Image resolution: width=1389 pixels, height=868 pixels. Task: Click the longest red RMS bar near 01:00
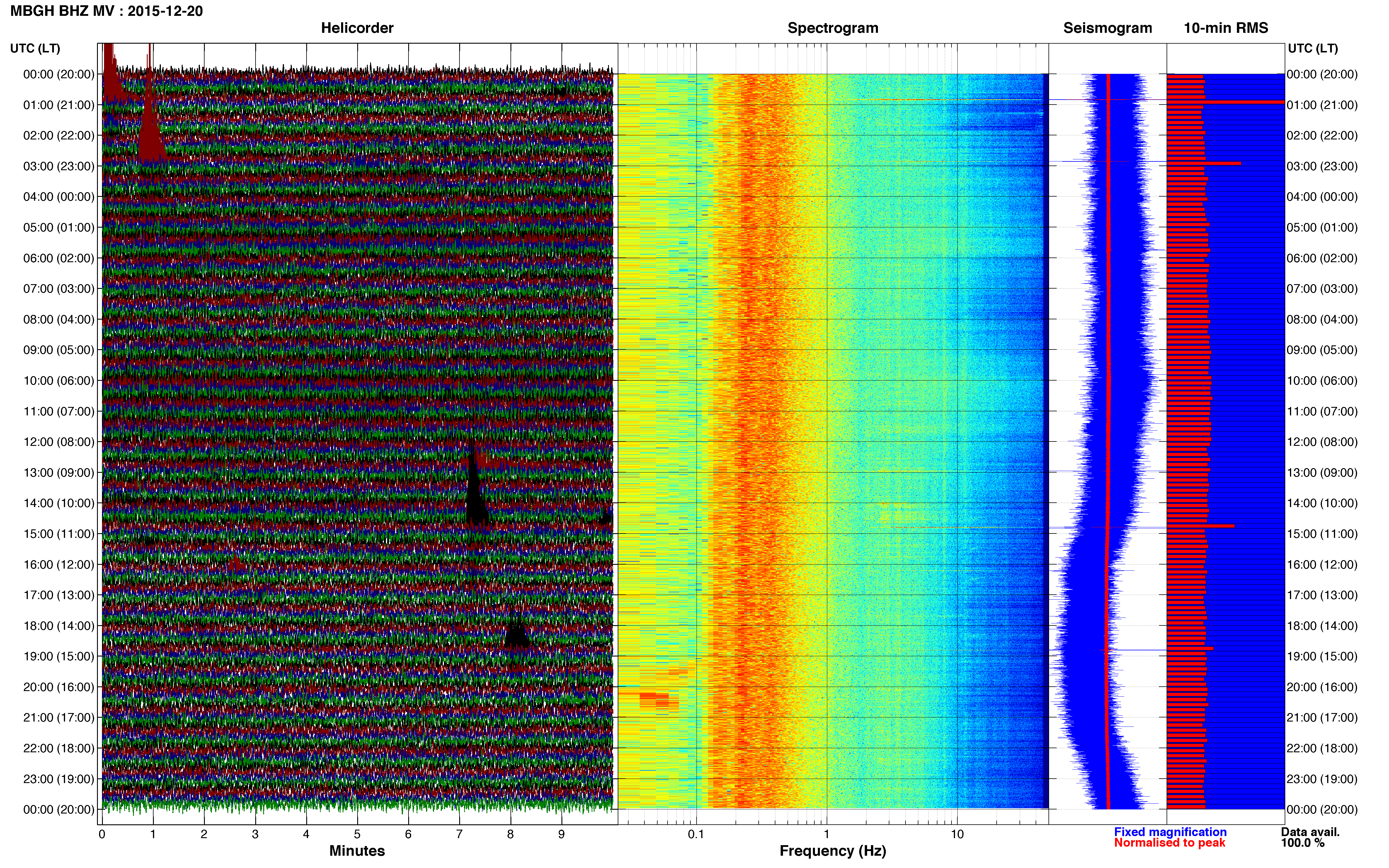(1225, 102)
